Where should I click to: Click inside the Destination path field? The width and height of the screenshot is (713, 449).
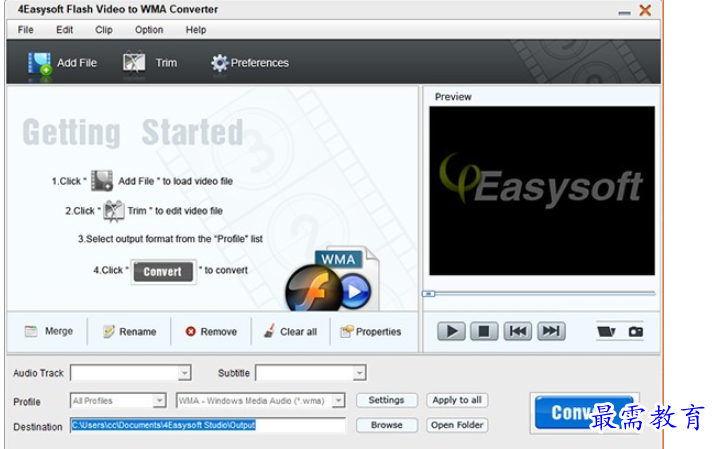208,425
